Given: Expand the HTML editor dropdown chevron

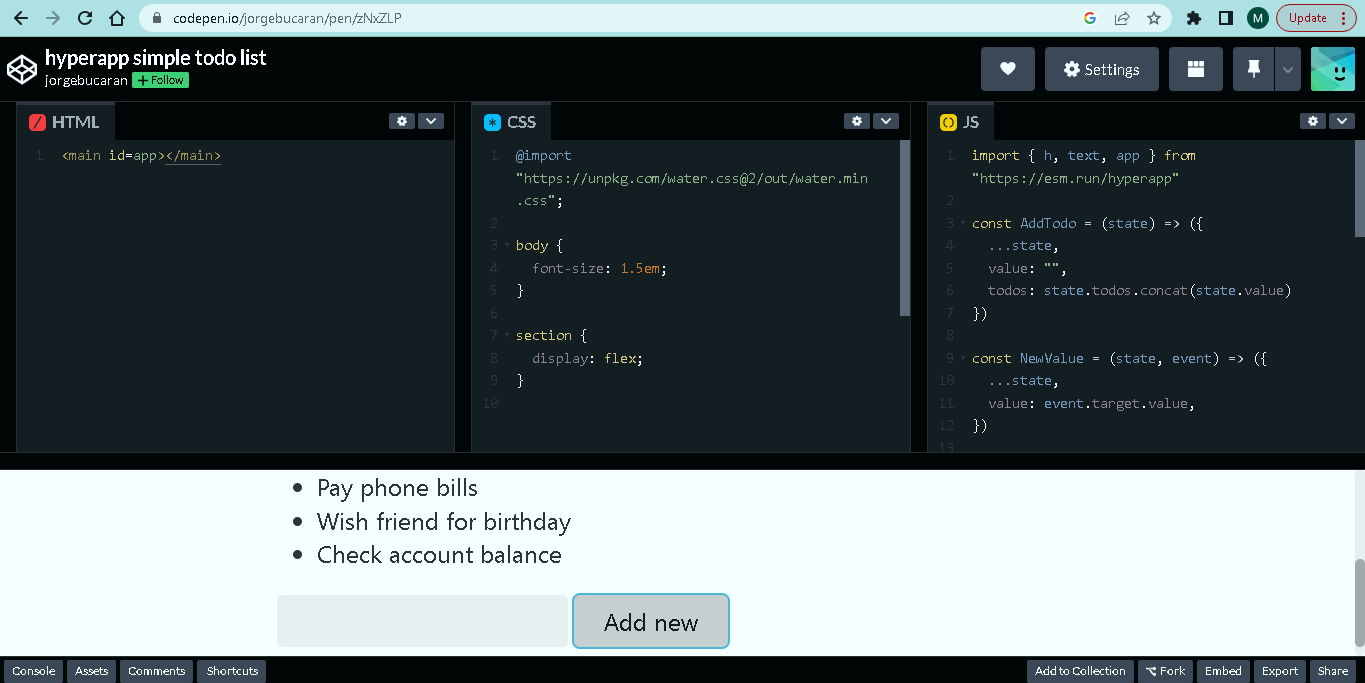Looking at the screenshot, I should (431, 121).
